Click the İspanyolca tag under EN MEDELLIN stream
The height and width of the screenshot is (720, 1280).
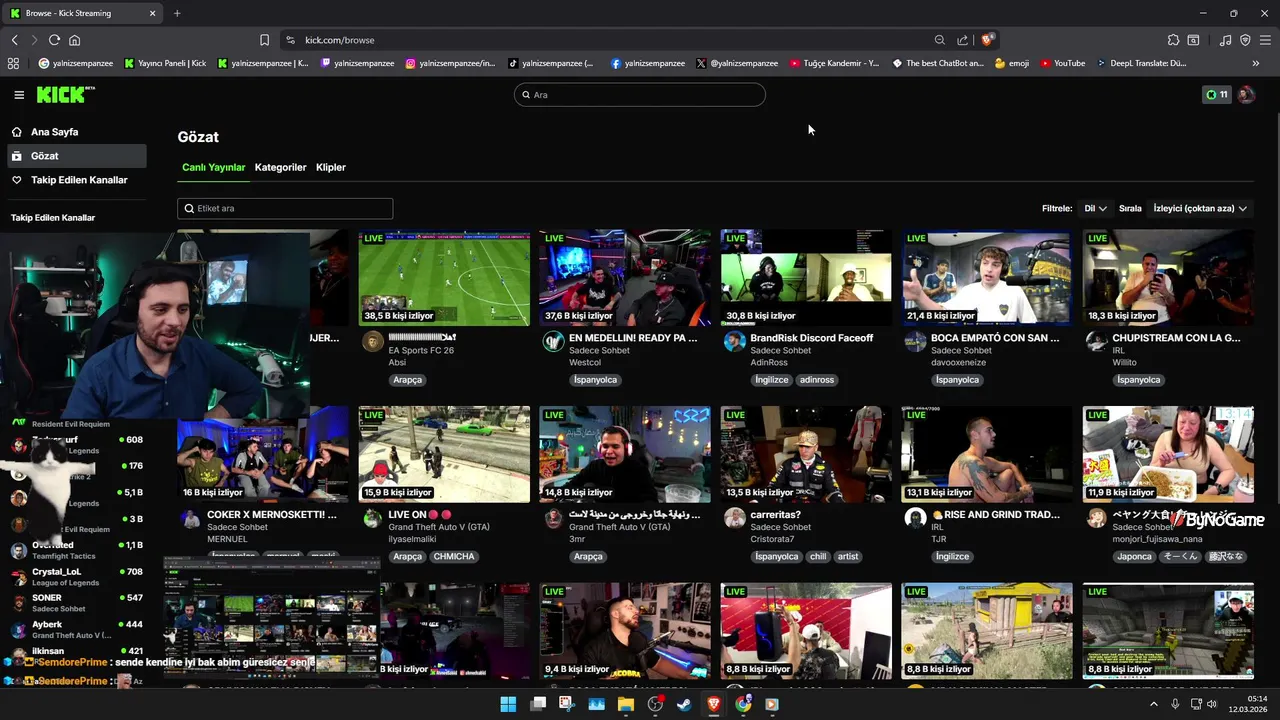(595, 380)
